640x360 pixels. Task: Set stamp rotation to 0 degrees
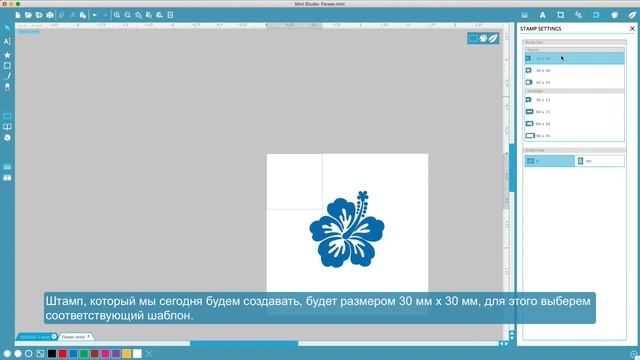pos(549,161)
